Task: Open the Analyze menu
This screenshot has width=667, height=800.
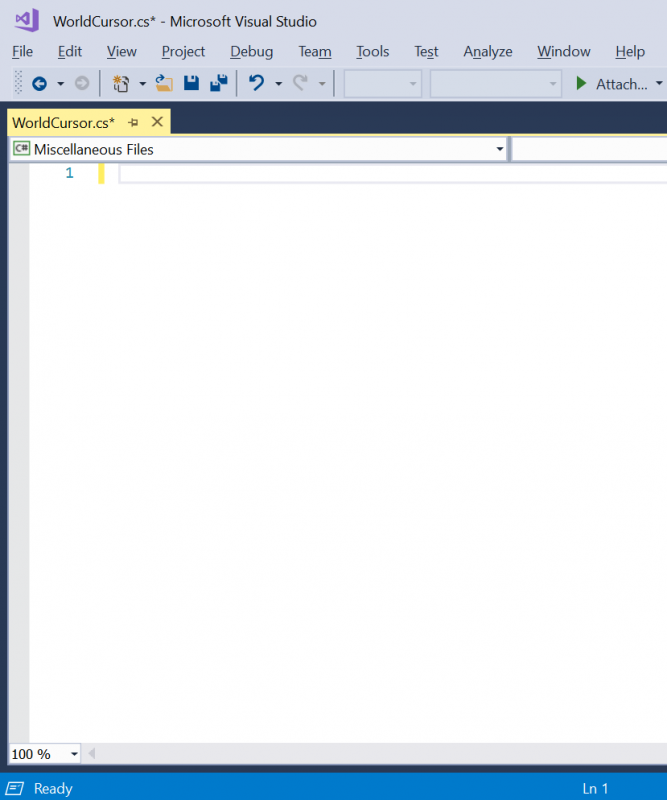Action: click(x=488, y=52)
